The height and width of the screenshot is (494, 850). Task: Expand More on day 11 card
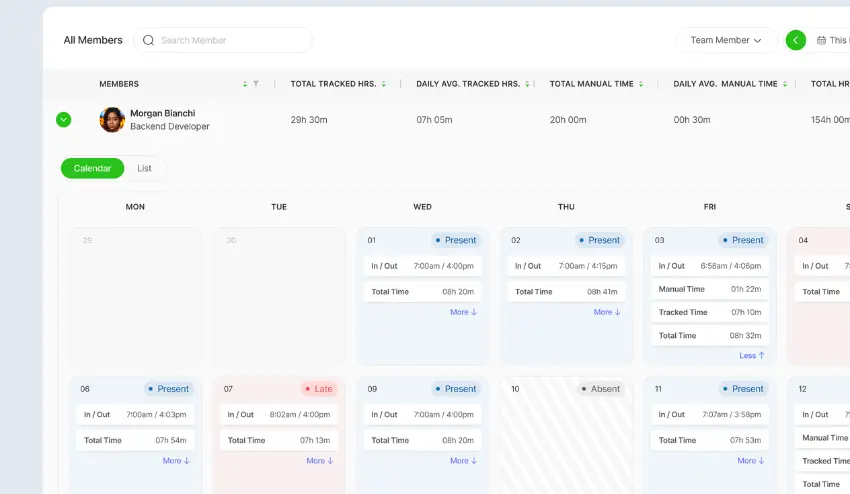pyautogui.click(x=751, y=460)
